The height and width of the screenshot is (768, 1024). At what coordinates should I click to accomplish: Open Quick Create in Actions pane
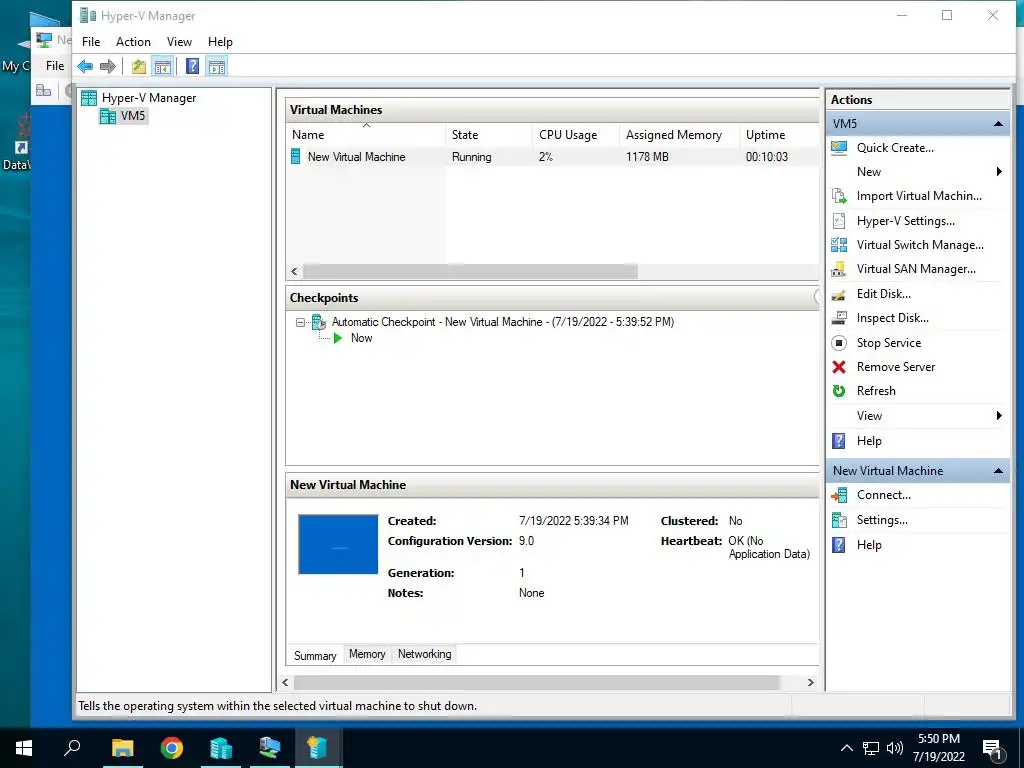click(895, 148)
